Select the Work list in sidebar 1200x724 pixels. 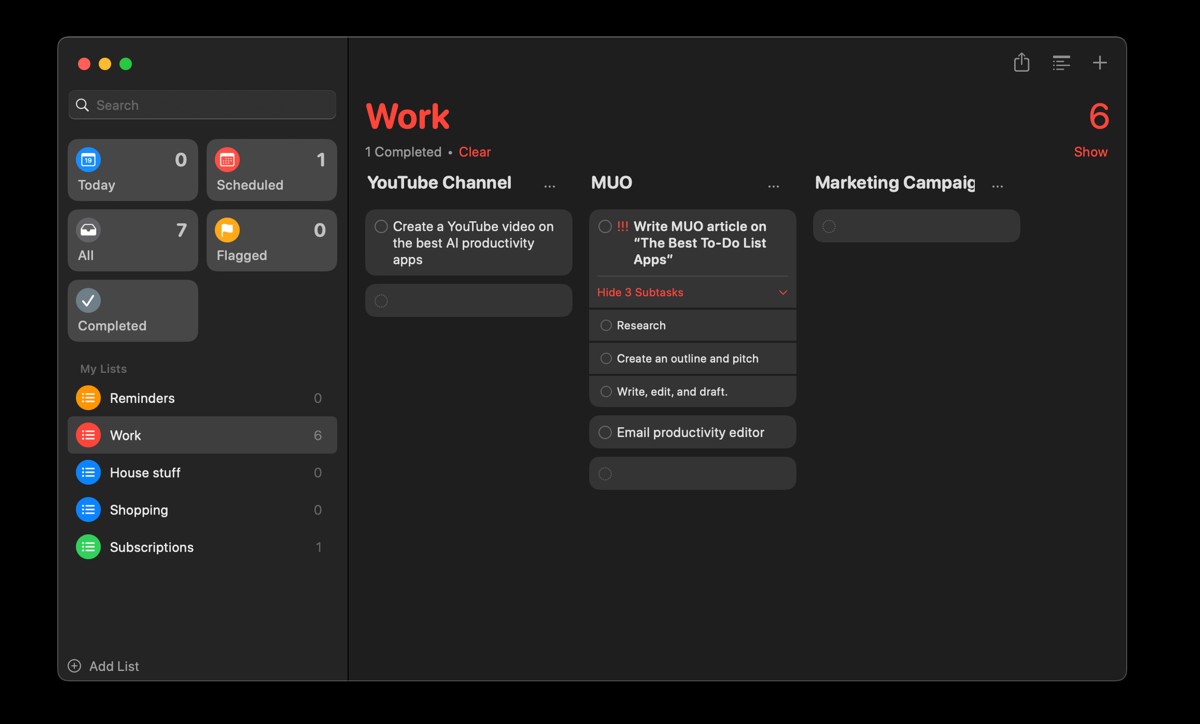coord(202,435)
